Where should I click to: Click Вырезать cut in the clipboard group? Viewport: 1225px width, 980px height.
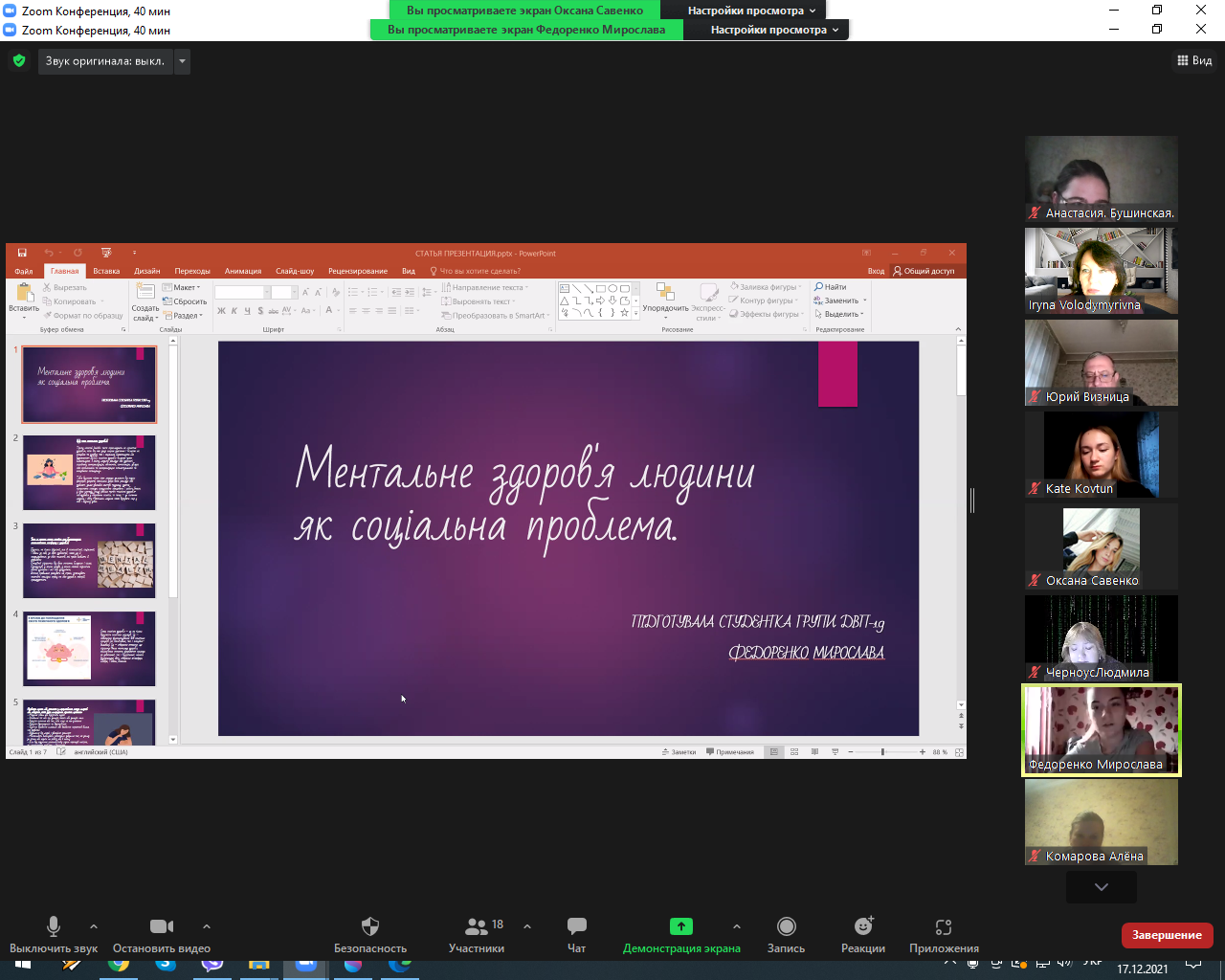[65, 287]
